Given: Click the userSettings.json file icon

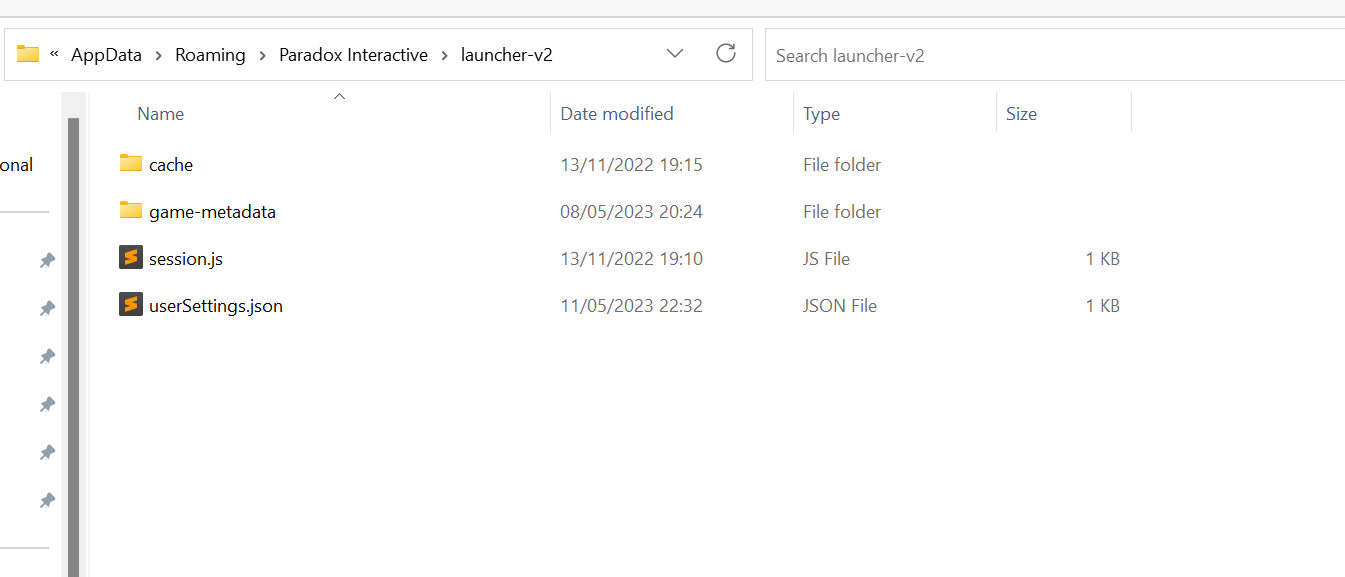Looking at the screenshot, I should [130, 305].
